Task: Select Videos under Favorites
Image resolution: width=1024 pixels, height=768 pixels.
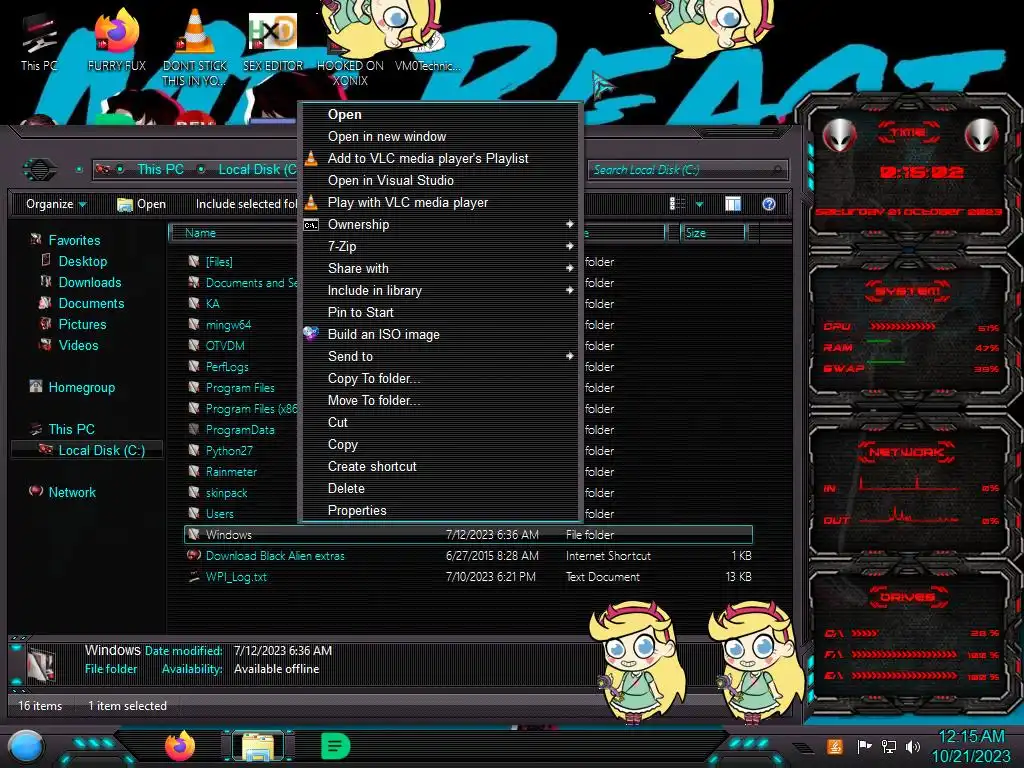Action: (x=78, y=345)
